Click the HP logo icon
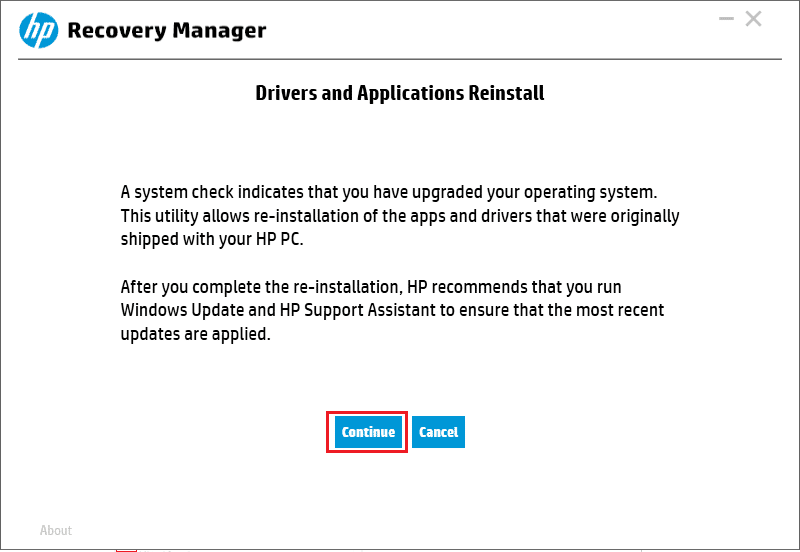Screen dimensions: 800x552 (x=39, y=31)
